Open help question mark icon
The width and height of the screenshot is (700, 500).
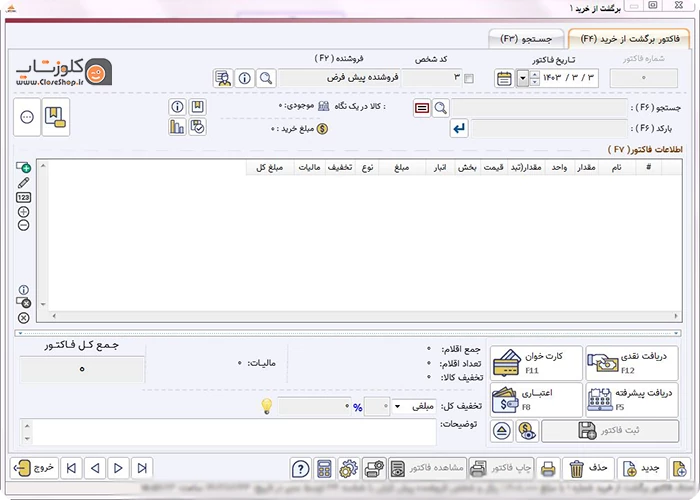click(300, 469)
